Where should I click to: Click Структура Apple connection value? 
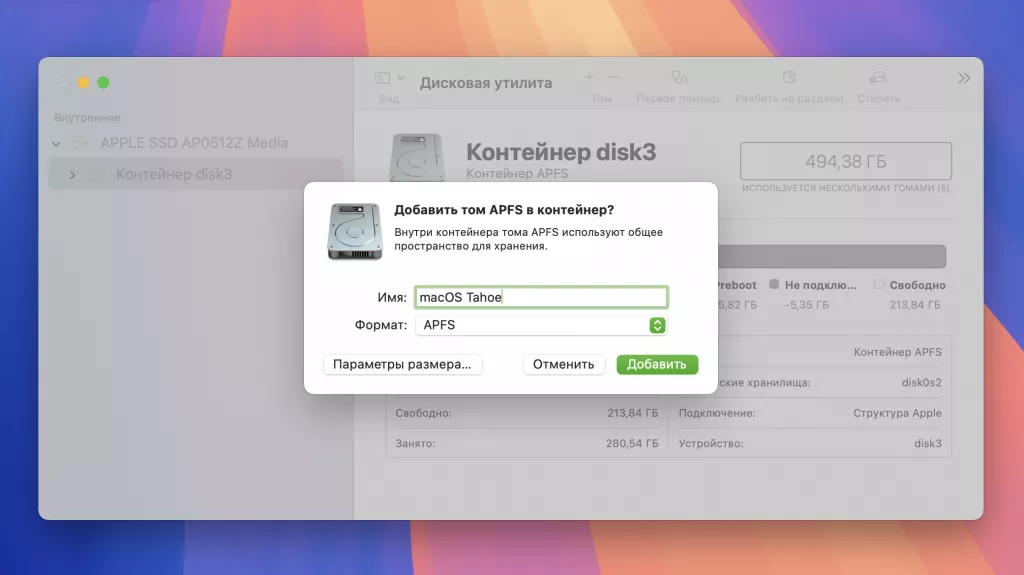coord(897,413)
